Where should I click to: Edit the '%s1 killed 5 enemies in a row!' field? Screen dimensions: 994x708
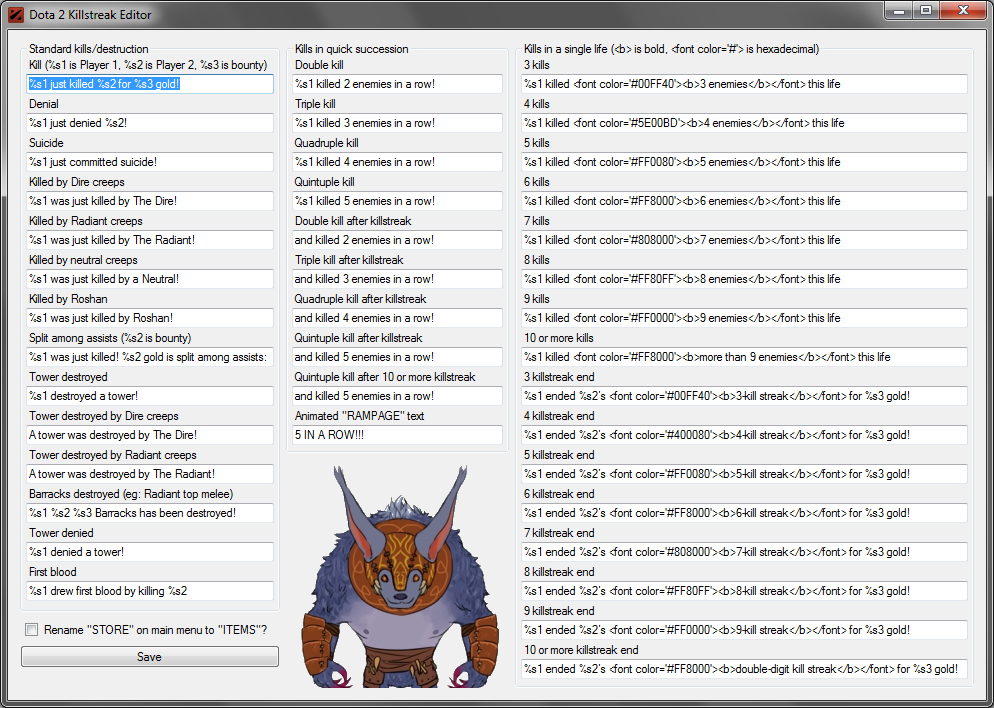tap(397, 201)
